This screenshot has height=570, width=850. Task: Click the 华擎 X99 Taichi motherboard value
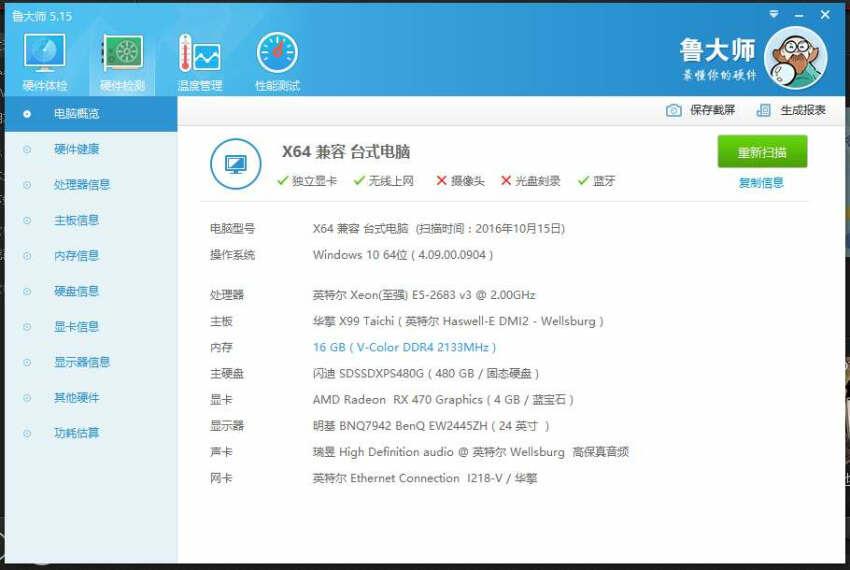(x=458, y=322)
